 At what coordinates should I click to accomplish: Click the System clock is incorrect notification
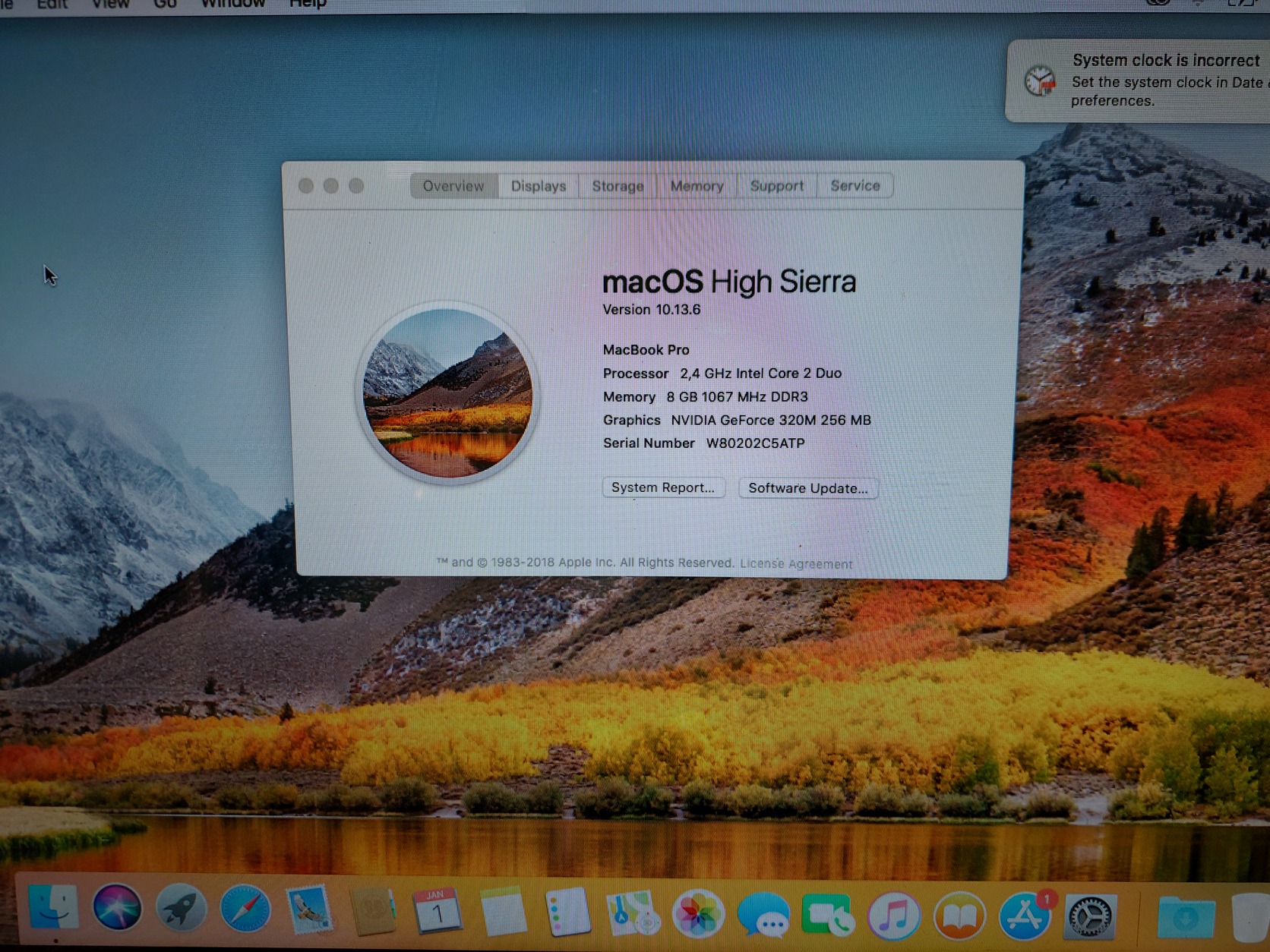[x=1138, y=80]
